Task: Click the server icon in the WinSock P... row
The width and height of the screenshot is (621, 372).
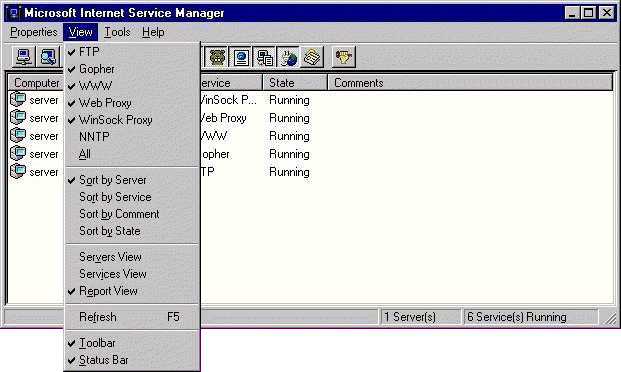Action: coord(18,99)
